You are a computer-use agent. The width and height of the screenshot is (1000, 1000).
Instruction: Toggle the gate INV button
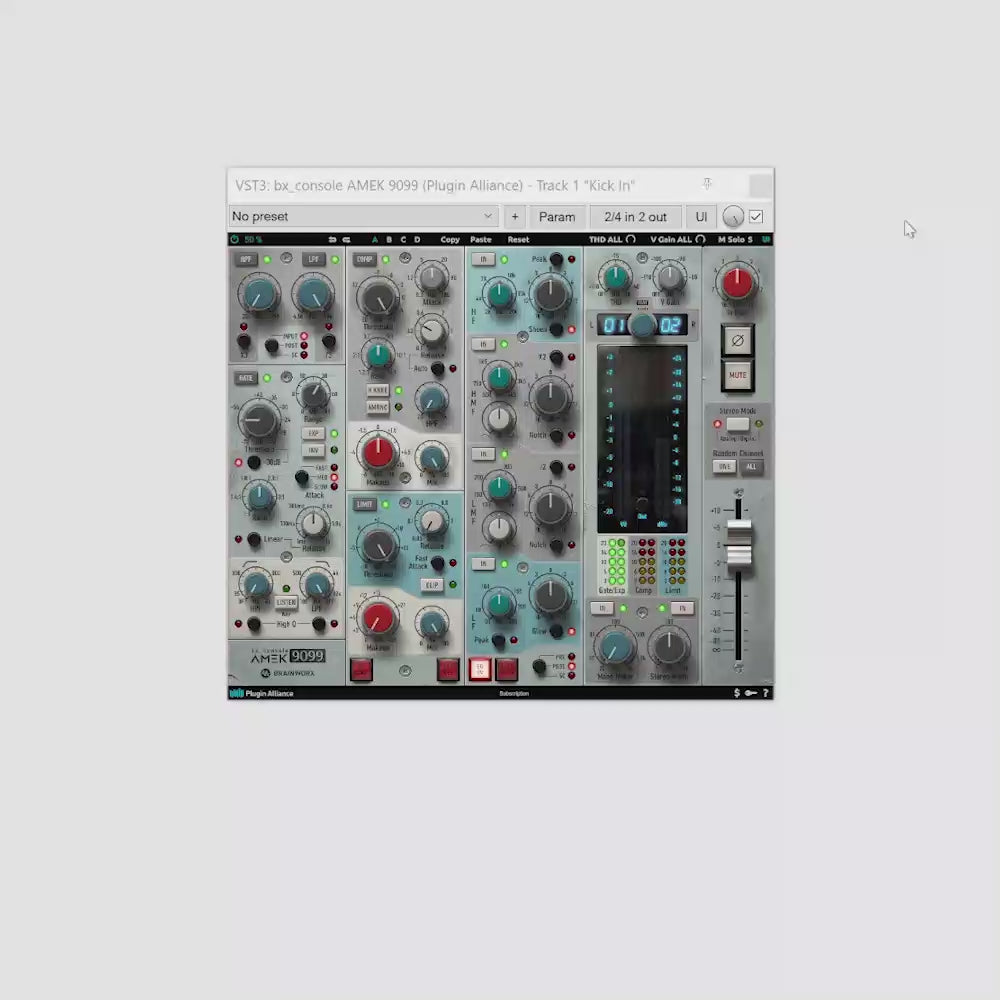[313, 450]
